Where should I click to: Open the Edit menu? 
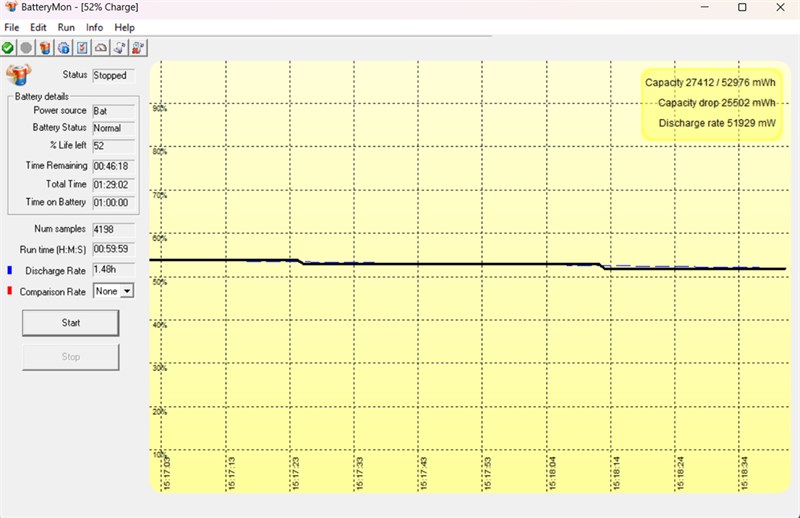tap(38, 28)
